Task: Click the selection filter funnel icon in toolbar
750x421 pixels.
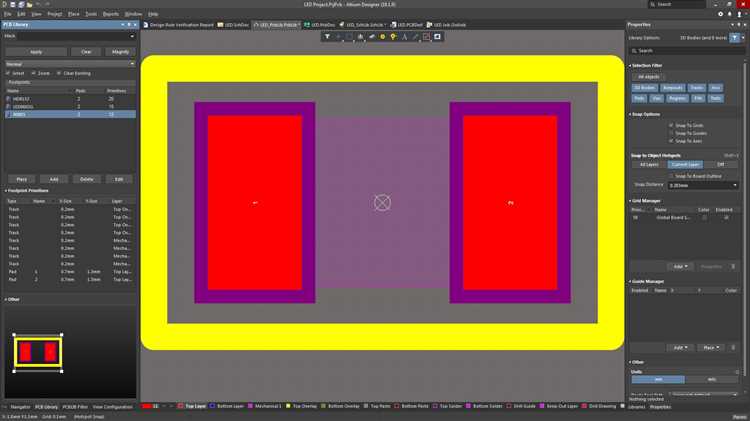Action: click(x=327, y=37)
